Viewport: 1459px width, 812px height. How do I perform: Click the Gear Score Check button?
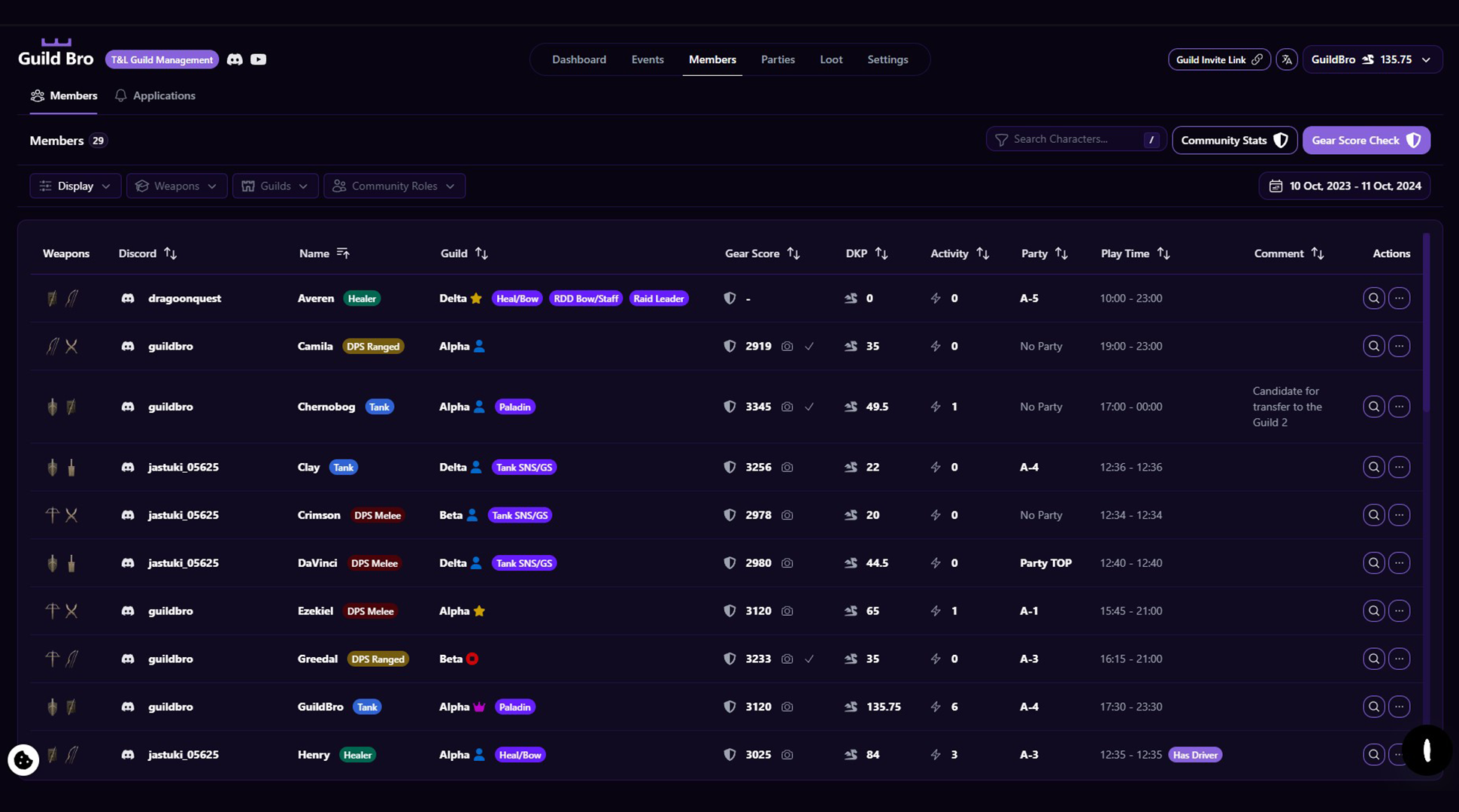tap(1366, 141)
